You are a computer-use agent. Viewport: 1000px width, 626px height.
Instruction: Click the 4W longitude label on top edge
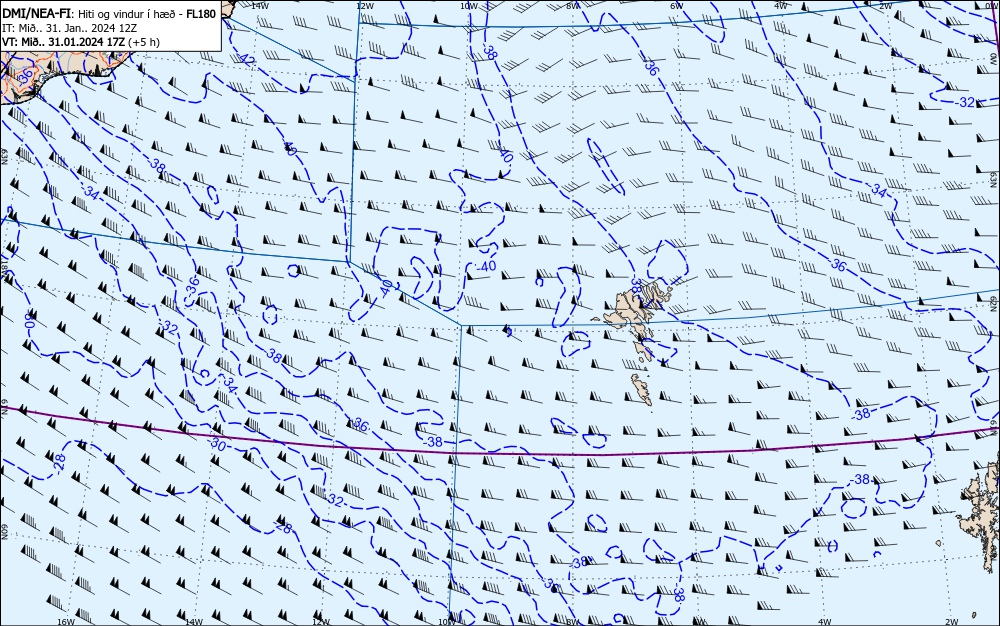click(x=781, y=6)
